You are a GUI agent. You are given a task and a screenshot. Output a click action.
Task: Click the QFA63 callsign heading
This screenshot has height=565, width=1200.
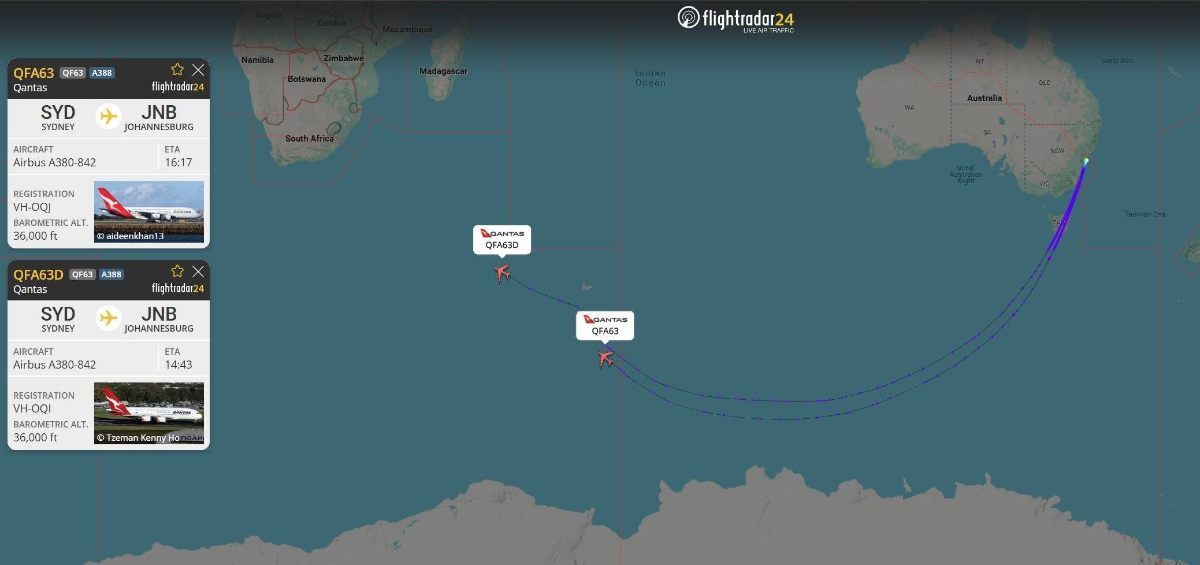pos(33,73)
